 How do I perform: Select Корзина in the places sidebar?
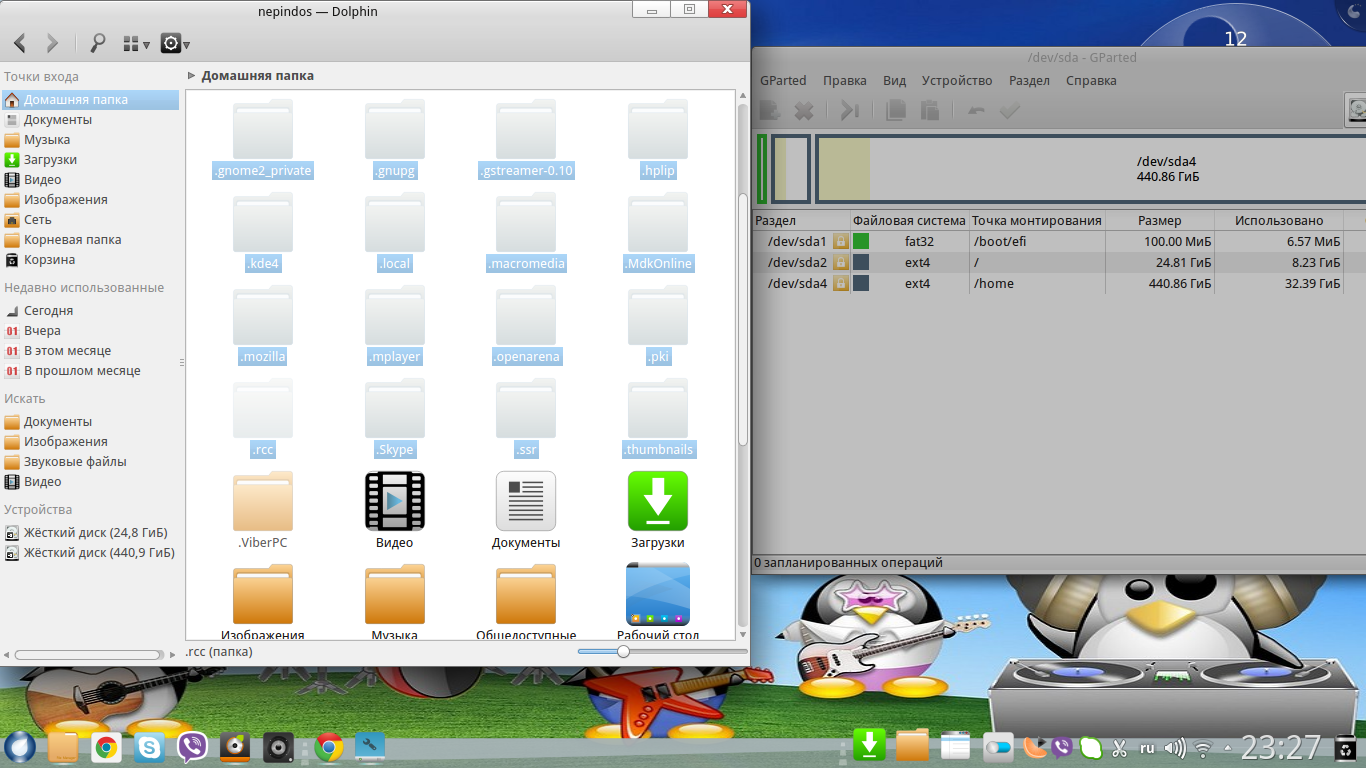(x=49, y=260)
